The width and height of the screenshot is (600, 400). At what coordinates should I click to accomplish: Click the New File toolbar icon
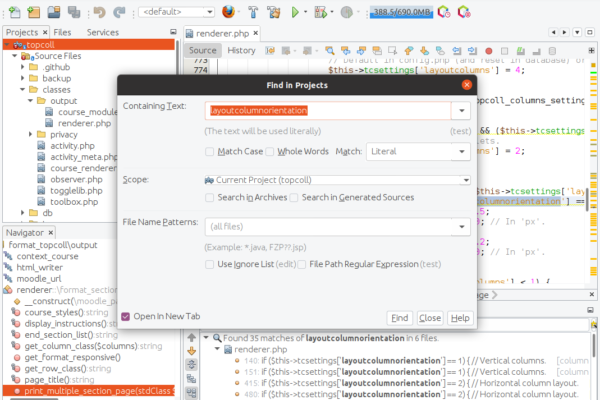[15, 12]
